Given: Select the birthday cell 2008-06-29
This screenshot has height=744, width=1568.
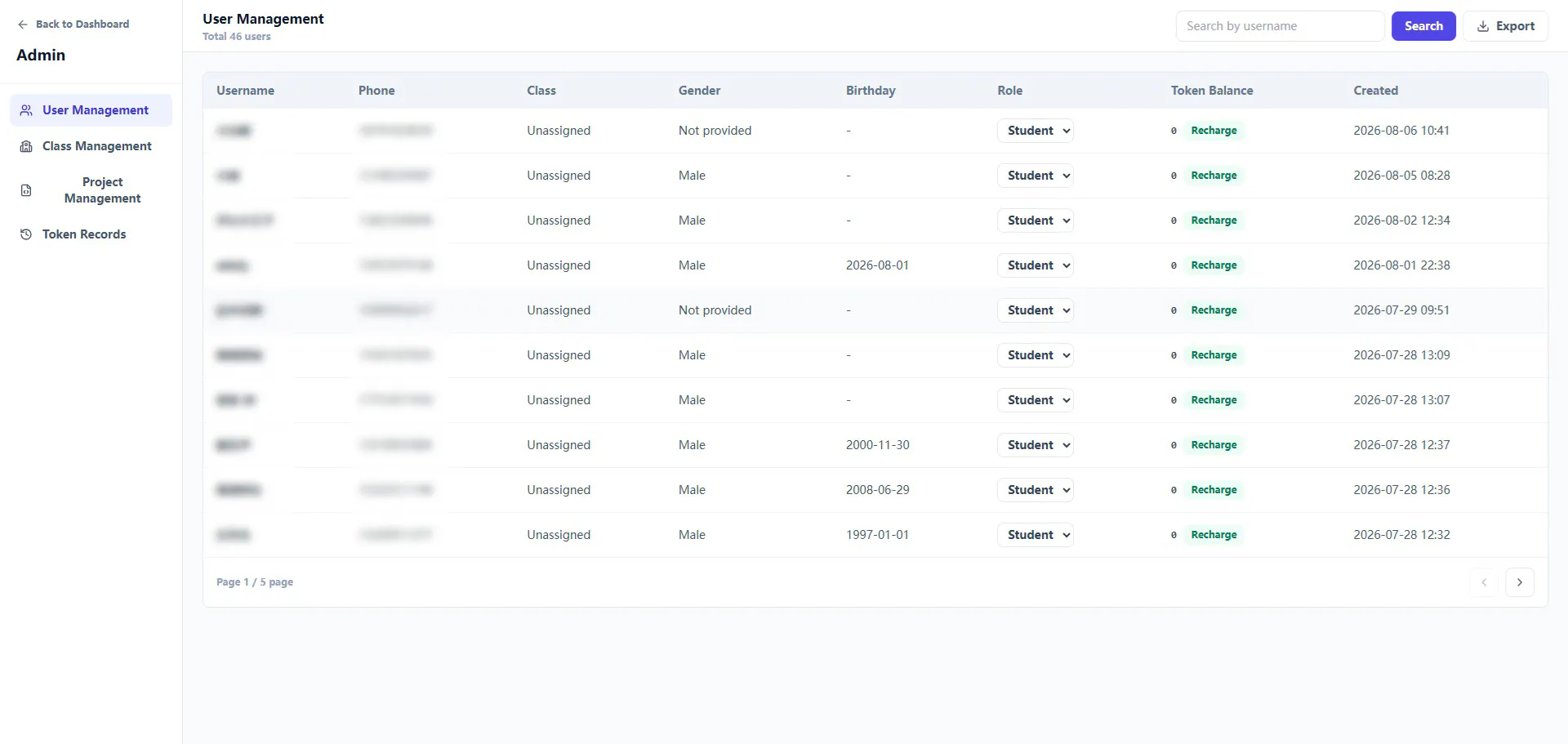Looking at the screenshot, I should click(877, 490).
